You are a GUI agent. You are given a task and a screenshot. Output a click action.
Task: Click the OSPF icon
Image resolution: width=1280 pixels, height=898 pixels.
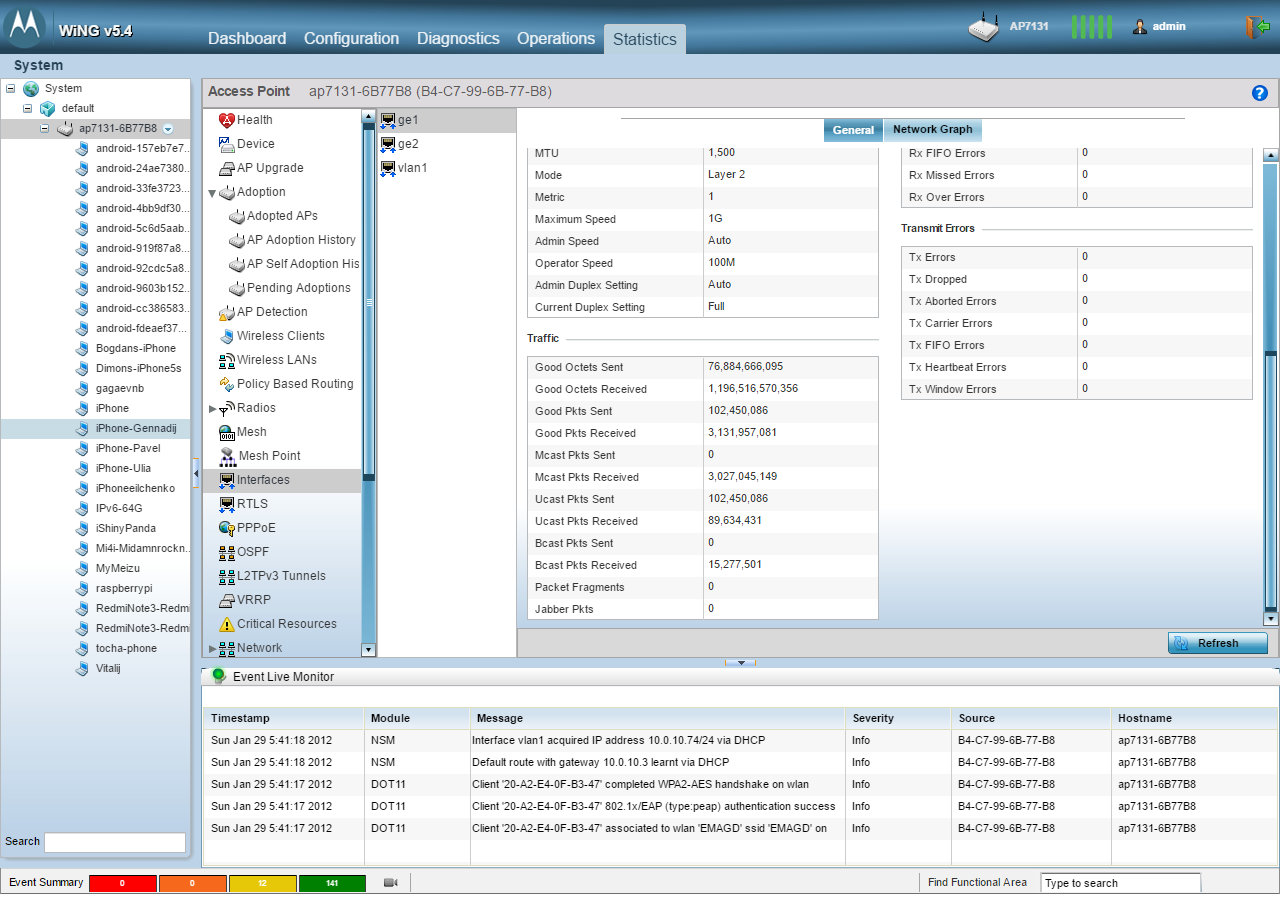[227, 552]
